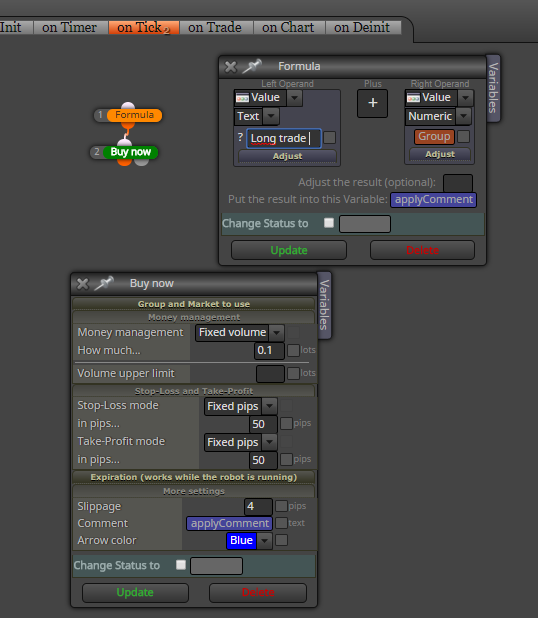Viewport: 538px width, 618px height.
Task: Click Change Status to field in Buy now
Action: tap(216, 566)
